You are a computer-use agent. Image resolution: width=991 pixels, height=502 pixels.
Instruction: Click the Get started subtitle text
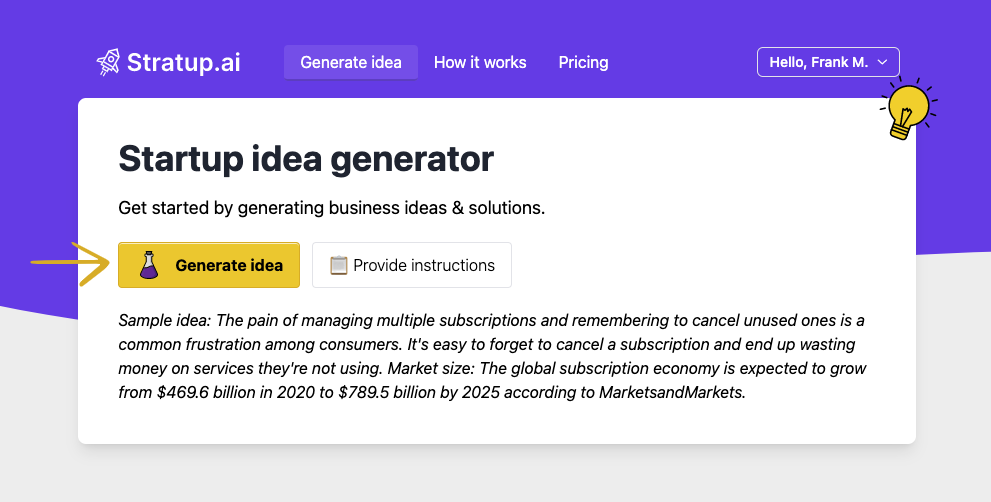331,208
